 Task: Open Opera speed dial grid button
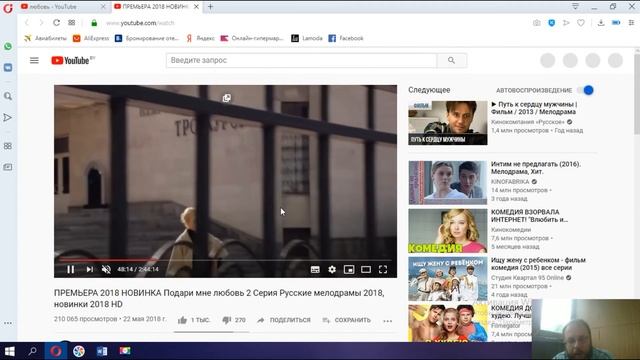click(x=71, y=23)
